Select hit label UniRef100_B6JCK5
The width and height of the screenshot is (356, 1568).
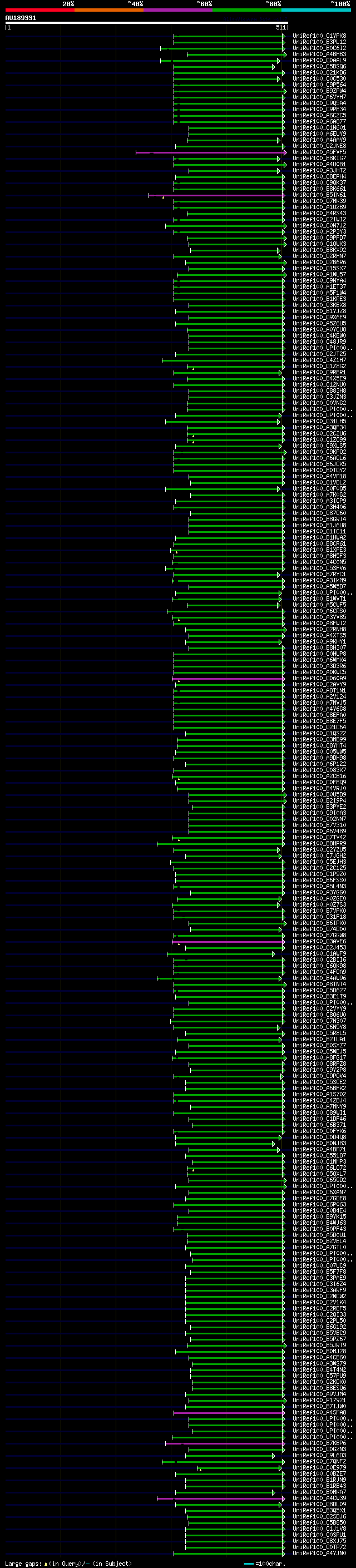coord(319,464)
